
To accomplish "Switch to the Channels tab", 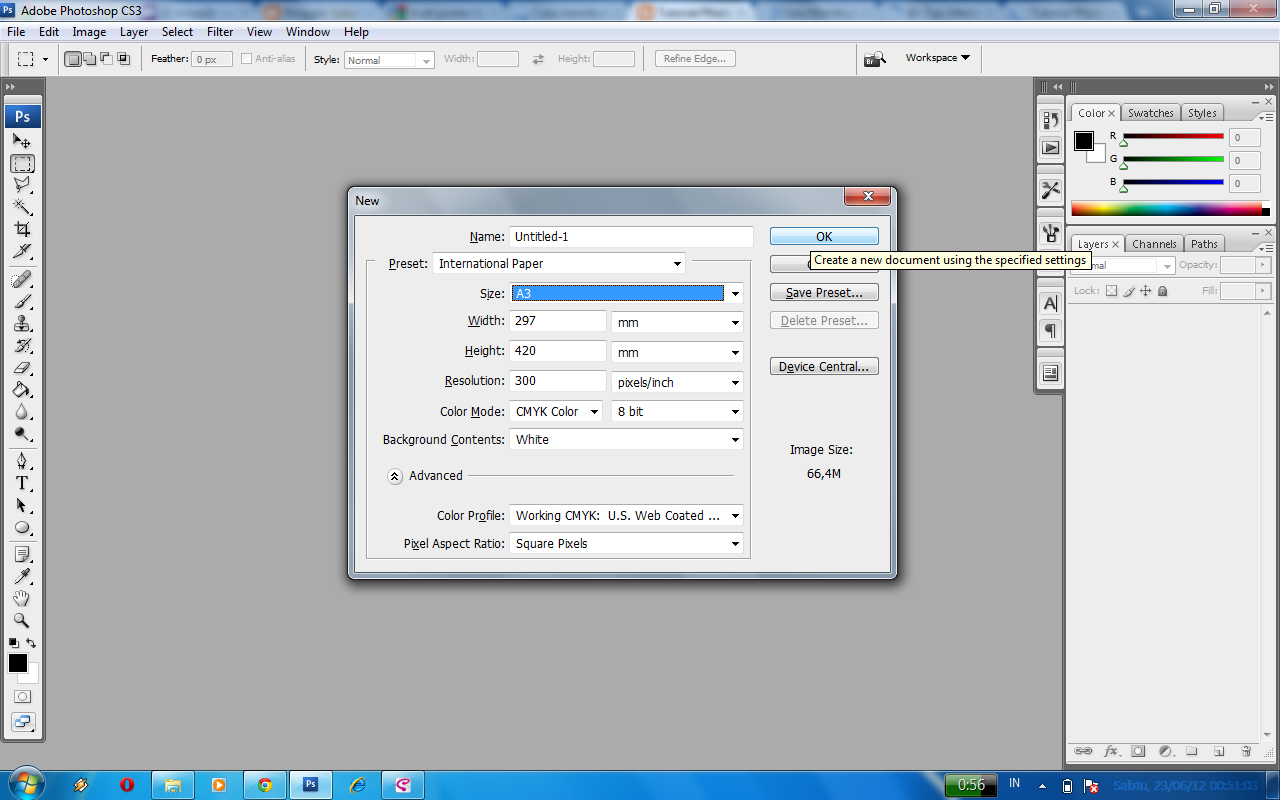I will (x=1154, y=244).
